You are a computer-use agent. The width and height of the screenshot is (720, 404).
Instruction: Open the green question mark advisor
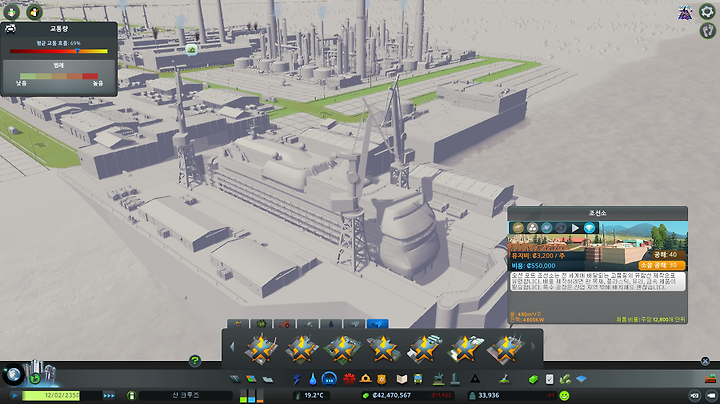195,361
